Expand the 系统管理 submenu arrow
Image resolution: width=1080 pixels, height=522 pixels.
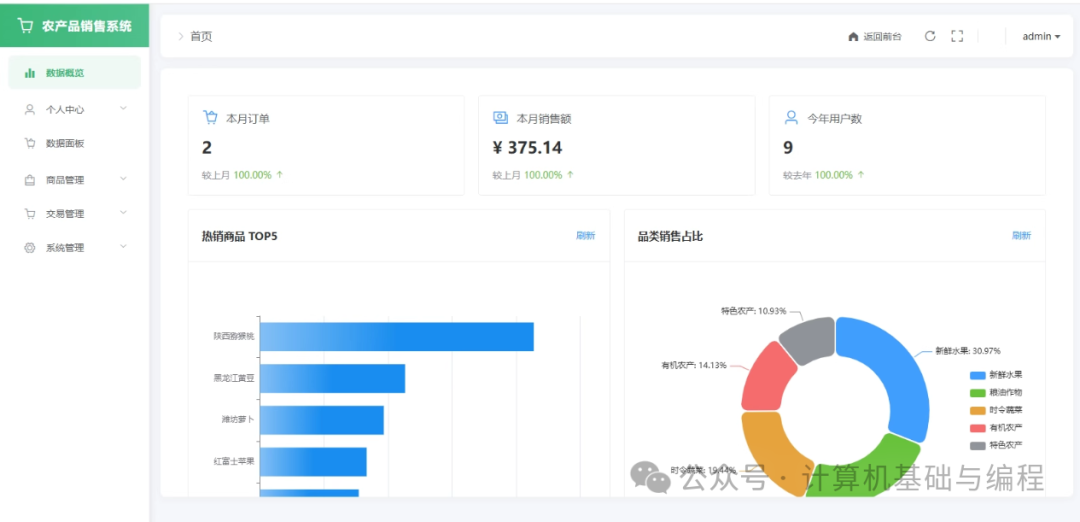123,246
